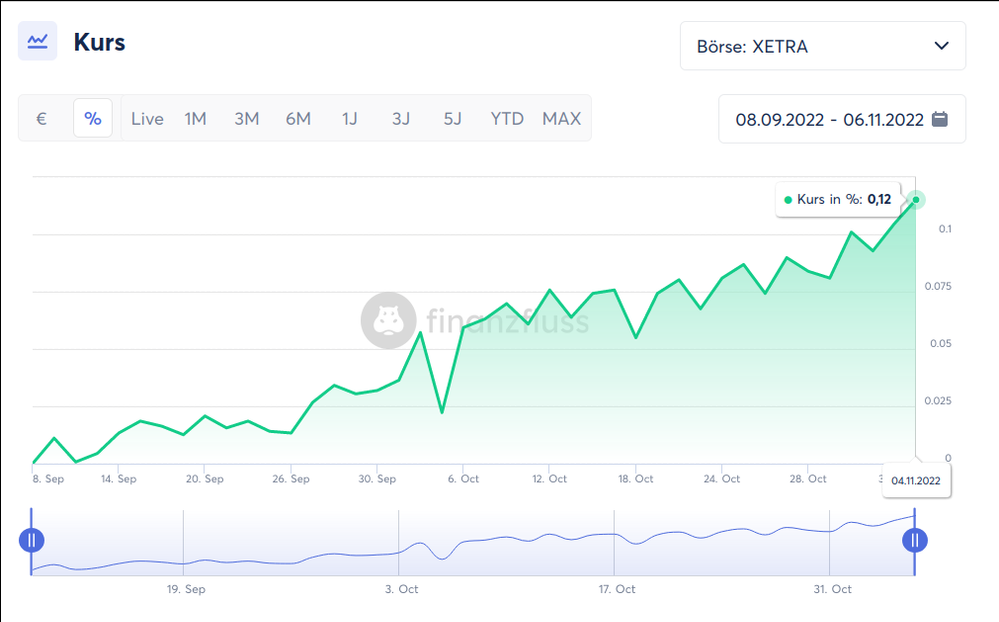Switch chart to Euro display
Image resolution: width=999 pixels, height=622 pixels.
(x=41, y=118)
